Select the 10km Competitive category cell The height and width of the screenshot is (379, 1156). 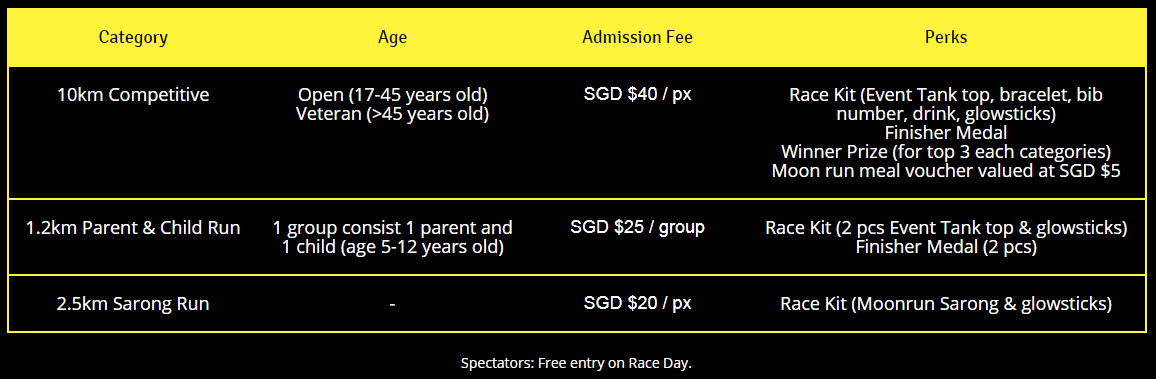point(133,95)
